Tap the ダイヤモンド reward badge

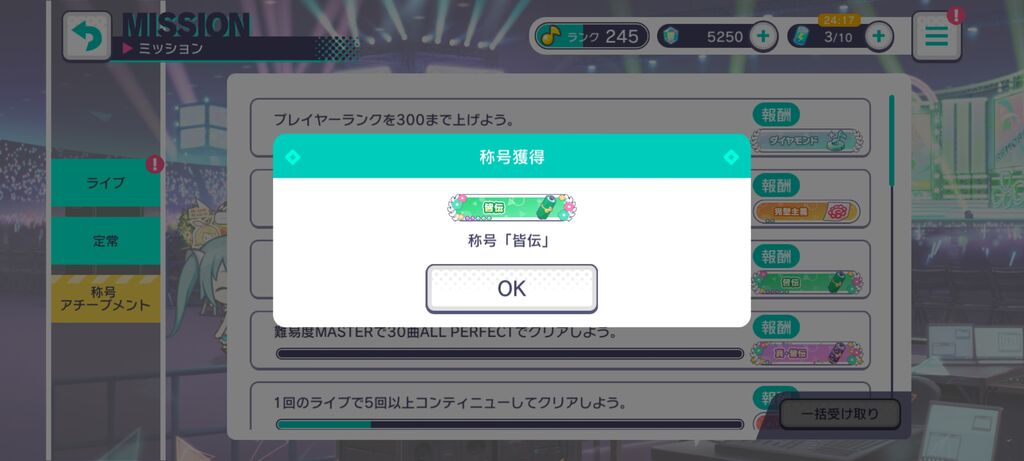coord(807,140)
